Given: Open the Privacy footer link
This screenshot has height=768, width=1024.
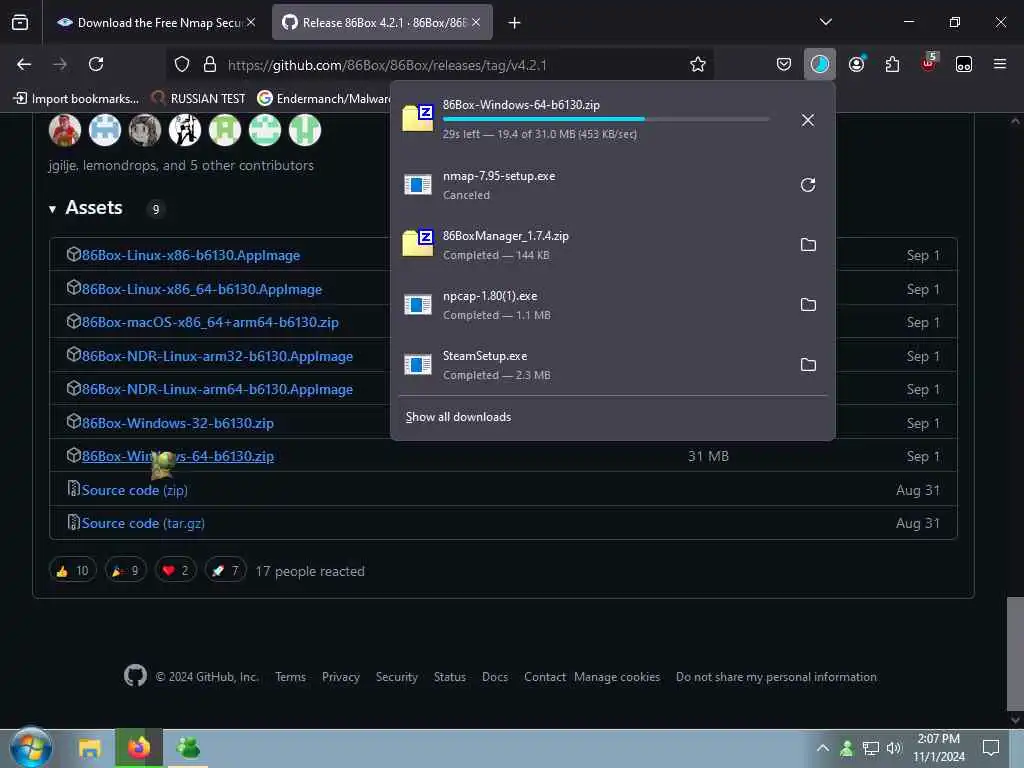Looking at the screenshot, I should 340,677.
